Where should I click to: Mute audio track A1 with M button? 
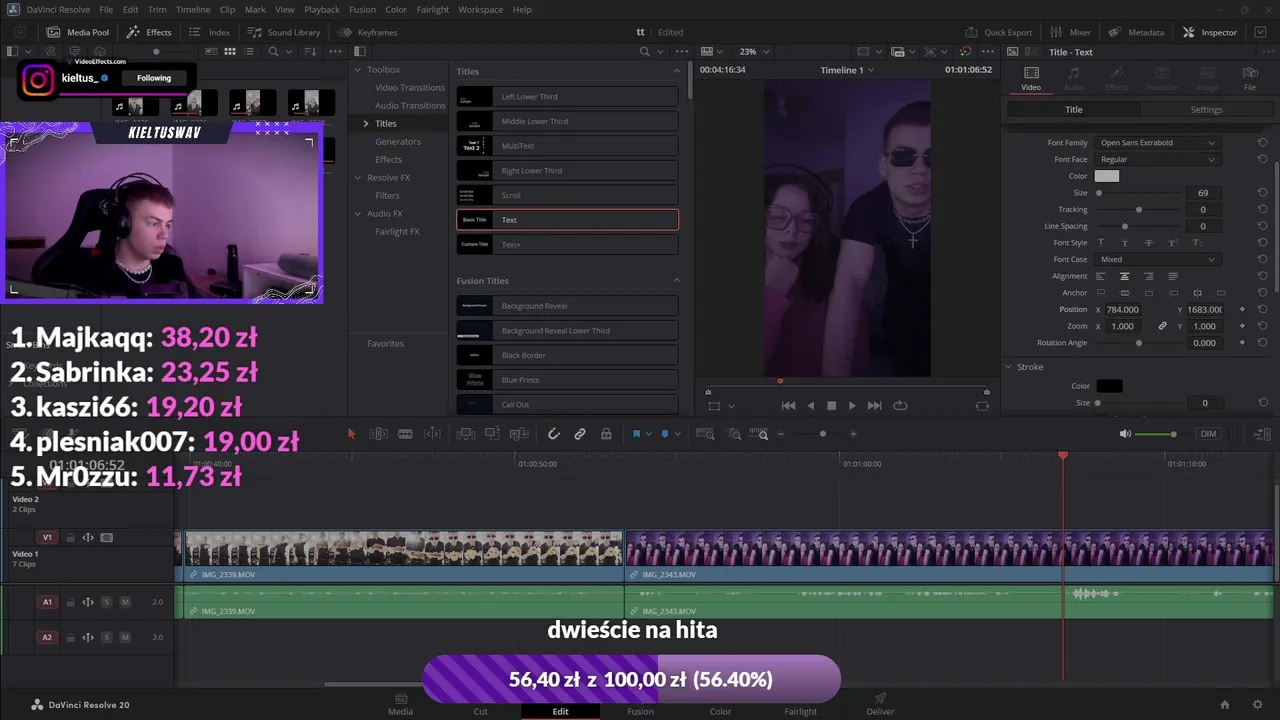[125, 602]
